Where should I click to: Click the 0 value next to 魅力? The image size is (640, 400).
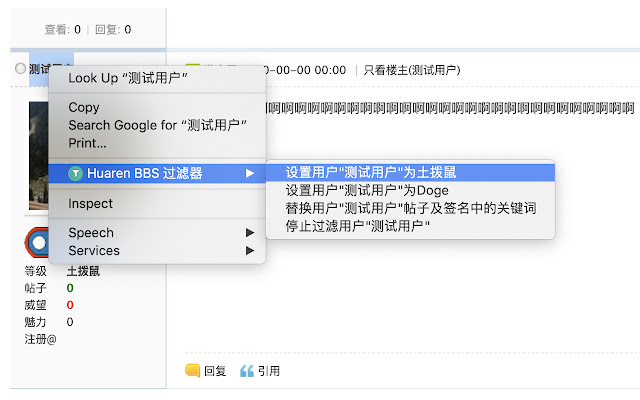[70, 322]
